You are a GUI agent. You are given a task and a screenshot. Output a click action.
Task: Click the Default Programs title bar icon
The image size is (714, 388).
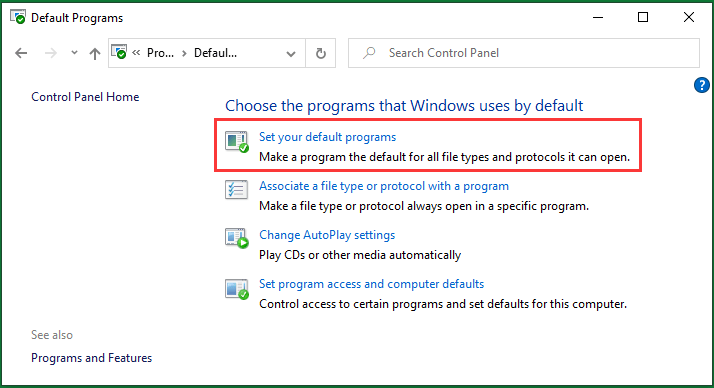point(18,17)
